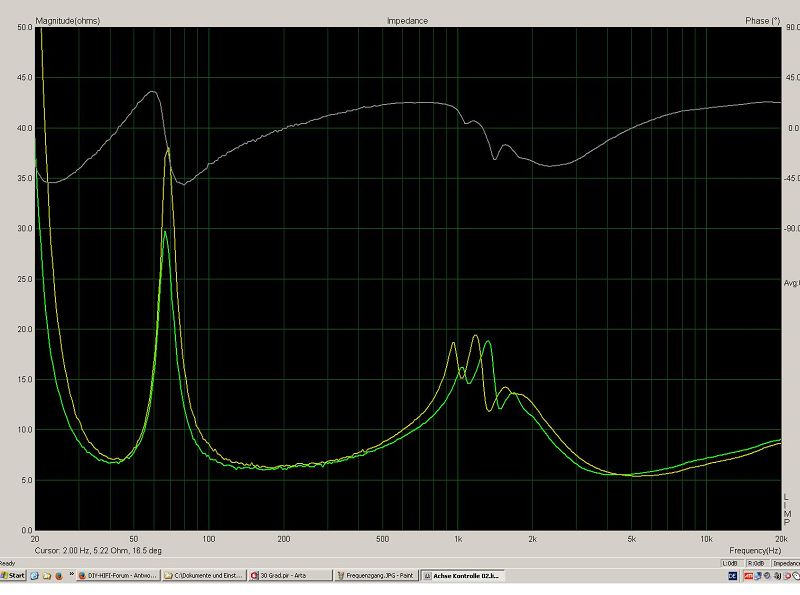Switch to the Frequenzgang.JPG - Paint window
The width and height of the screenshot is (800, 595).
(376, 576)
